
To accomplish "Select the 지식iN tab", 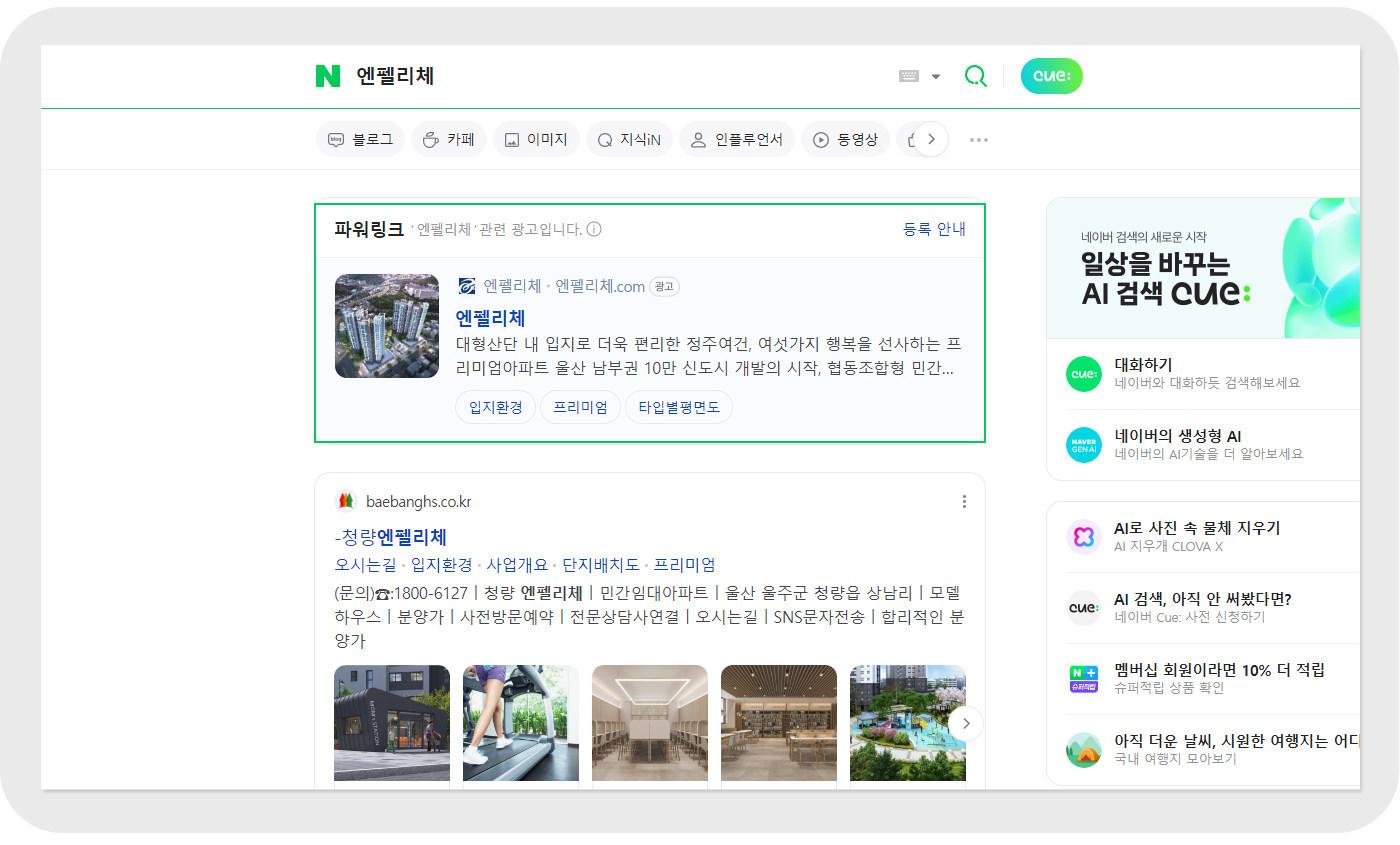I will tap(629, 140).
